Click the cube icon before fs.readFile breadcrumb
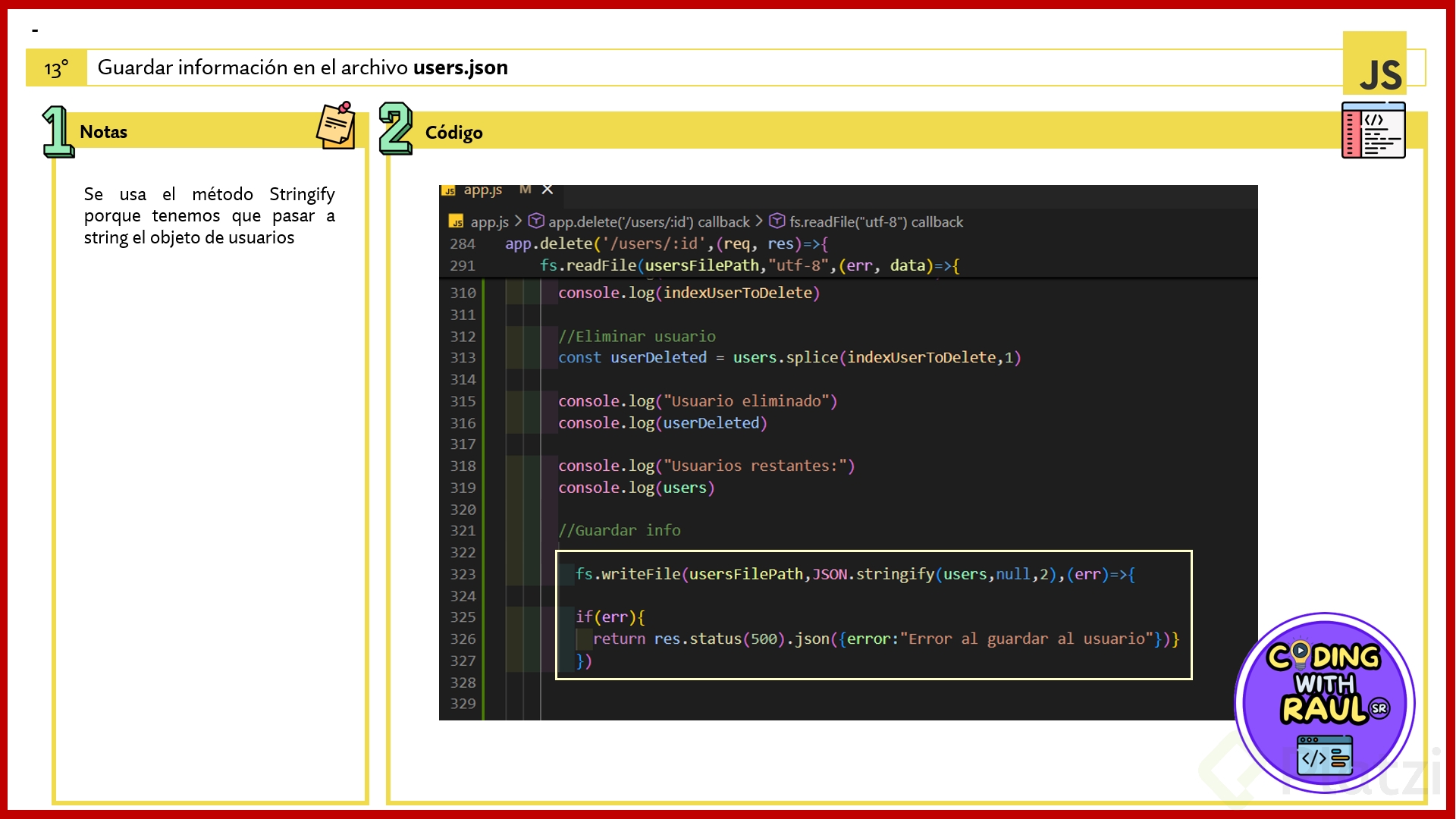The image size is (1456, 819). click(777, 221)
